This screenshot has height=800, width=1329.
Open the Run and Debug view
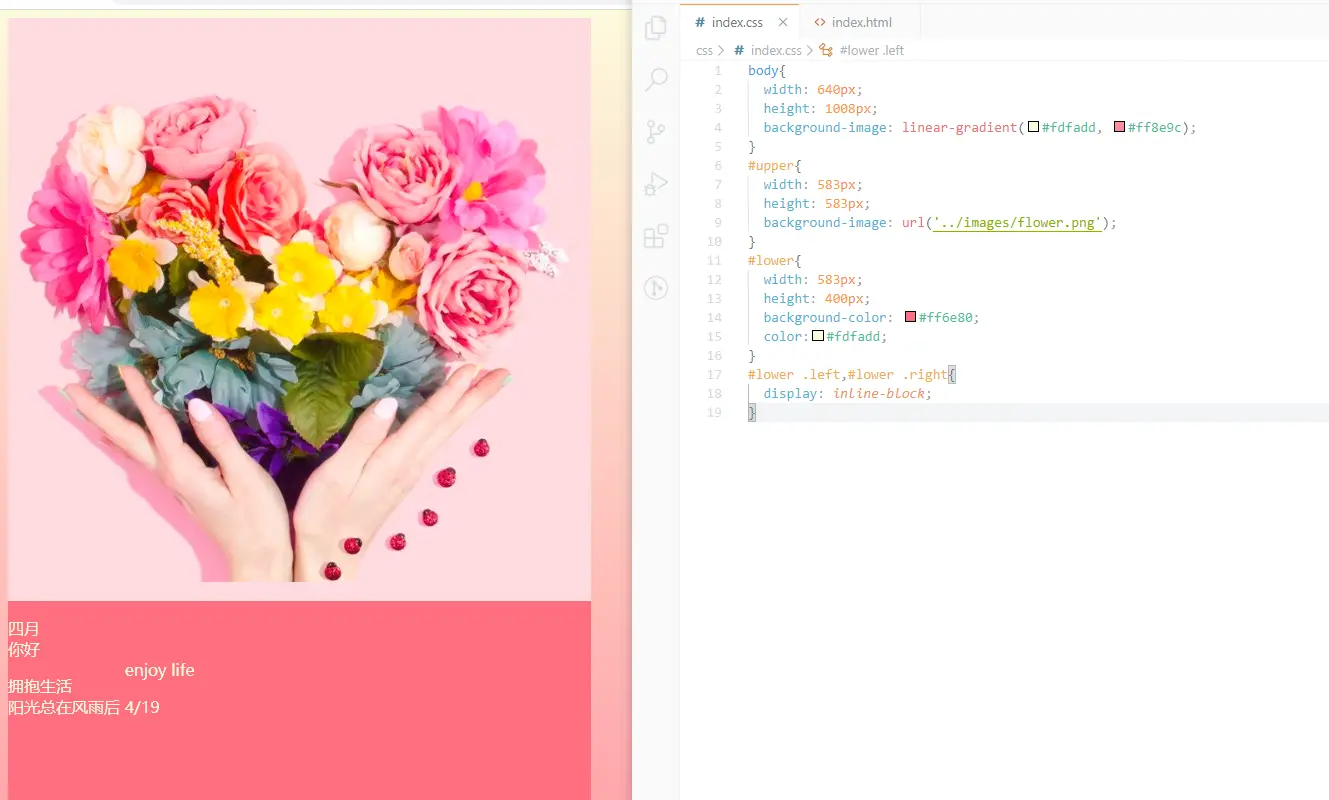point(656,184)
